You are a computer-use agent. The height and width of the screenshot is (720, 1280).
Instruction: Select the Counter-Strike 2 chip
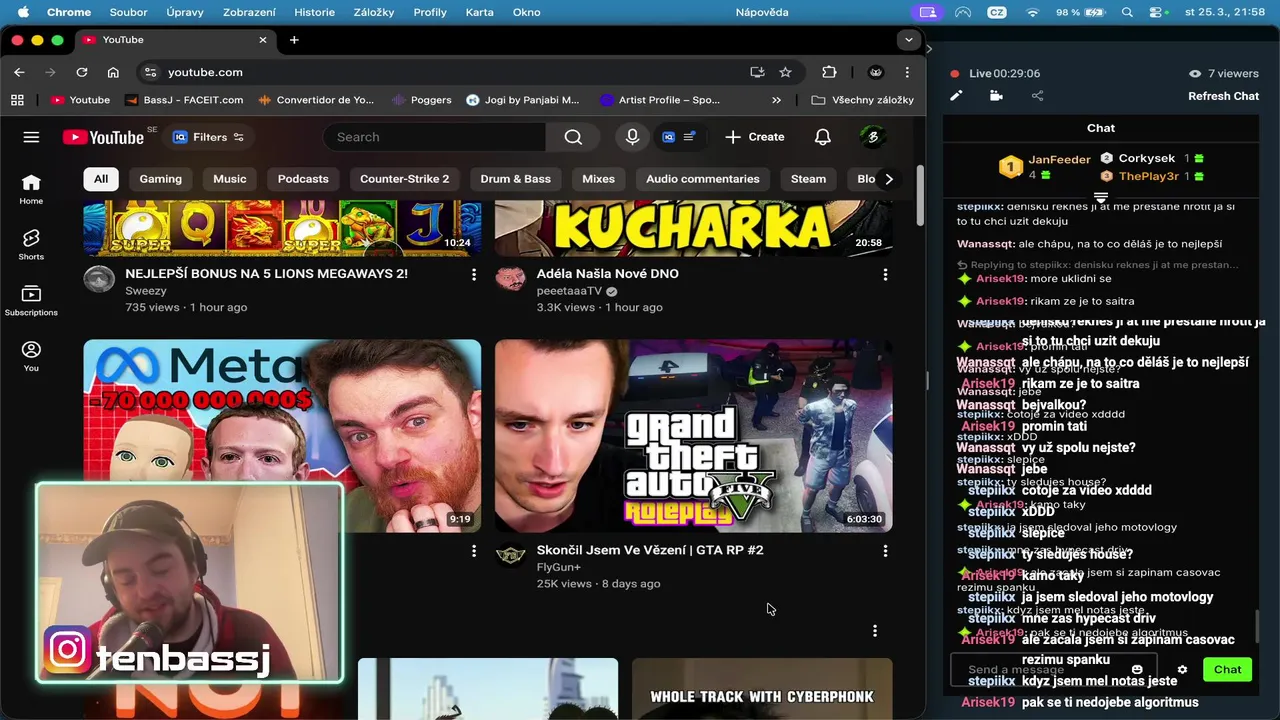click(404, 179)
